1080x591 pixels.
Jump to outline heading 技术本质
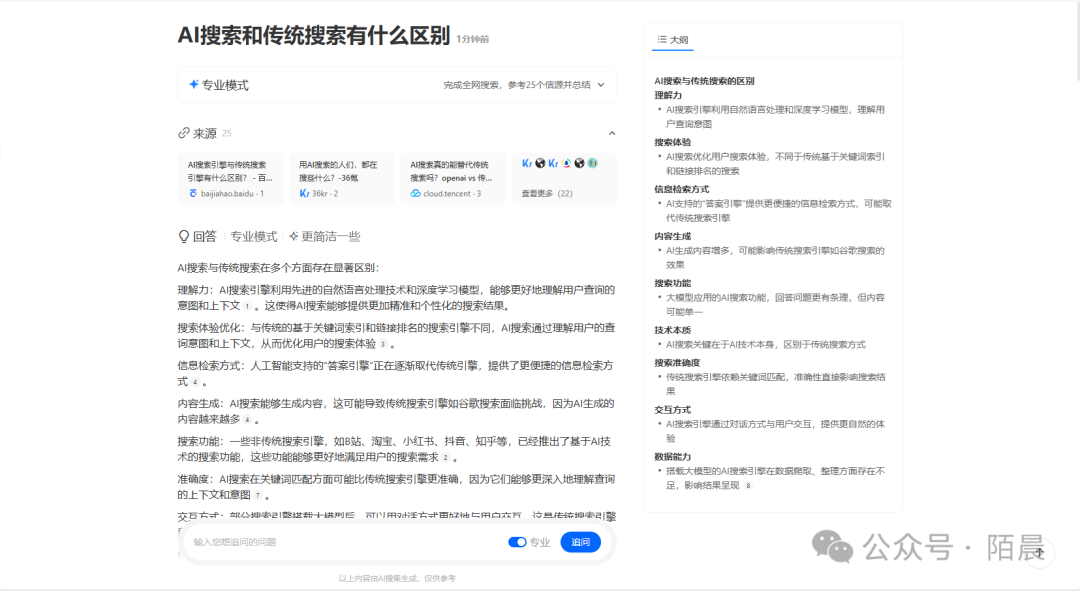pos(673,330)
